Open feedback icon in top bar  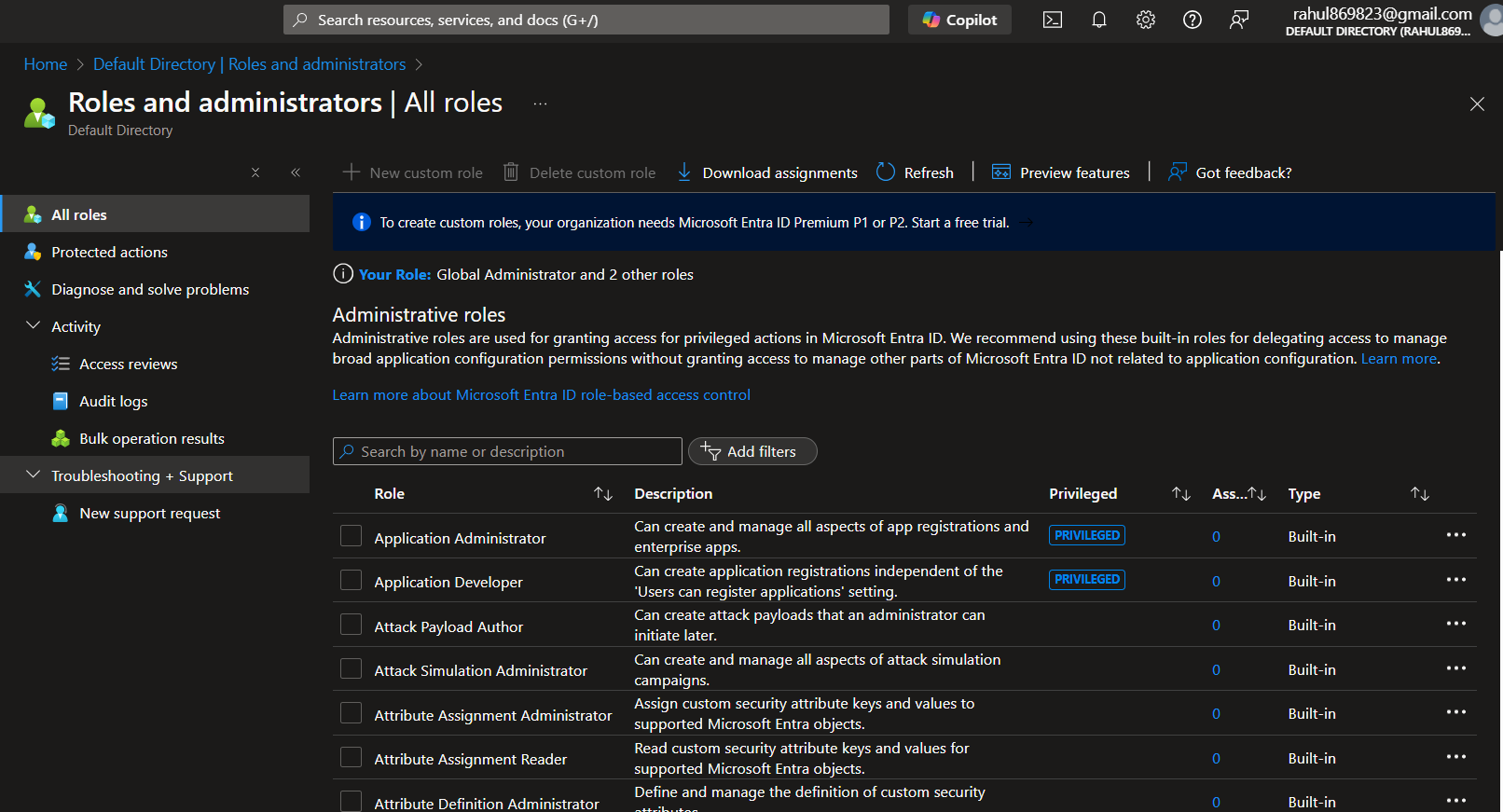pos(1239,20)
